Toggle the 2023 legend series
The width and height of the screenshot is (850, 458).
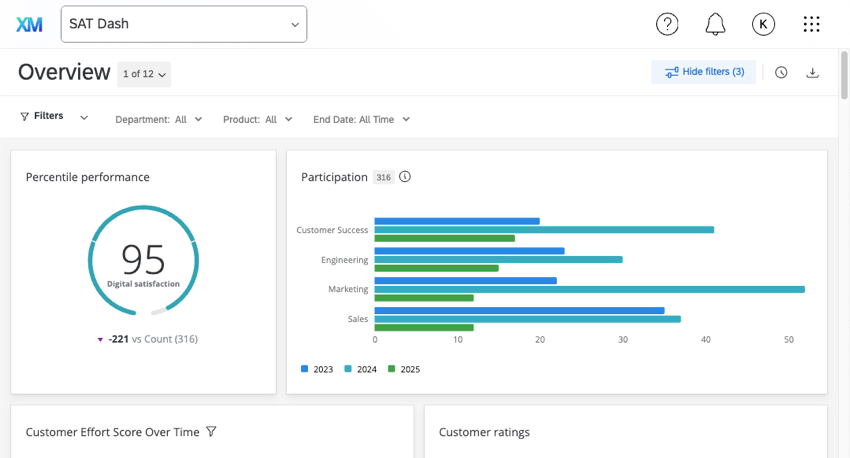[x=317, y=369]
